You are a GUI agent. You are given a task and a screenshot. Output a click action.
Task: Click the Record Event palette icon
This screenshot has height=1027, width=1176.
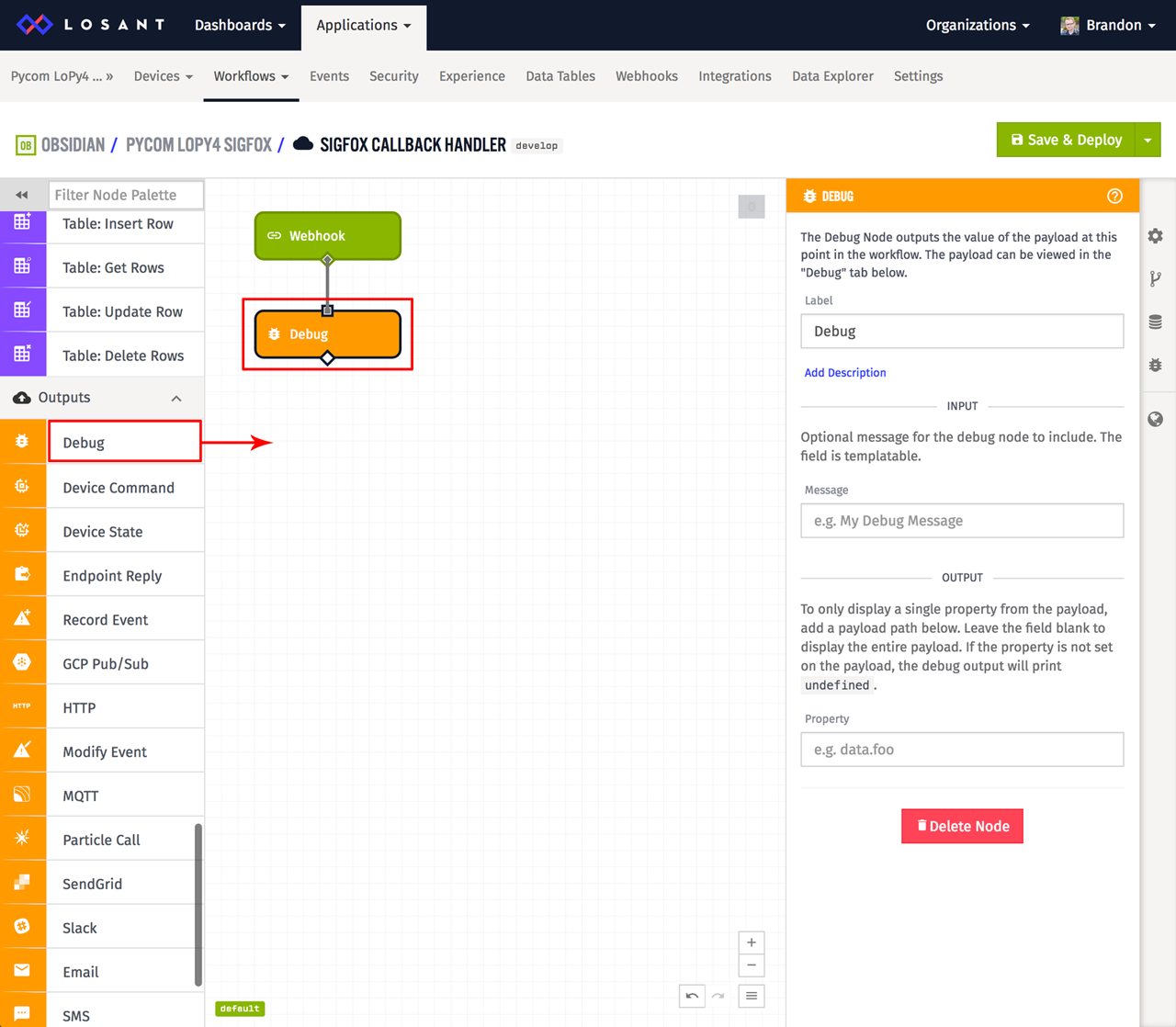pyautogui.click(x=22, y=618)
